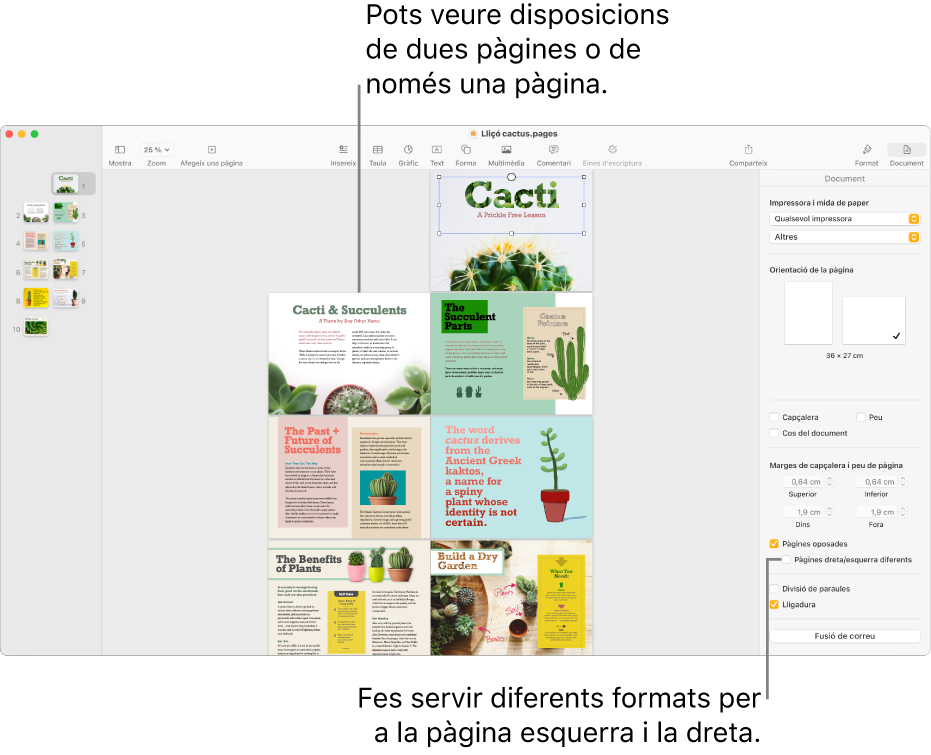Click the Fusió de correu button
Viewport: 931px width, 755px height.
click(844, 636)
